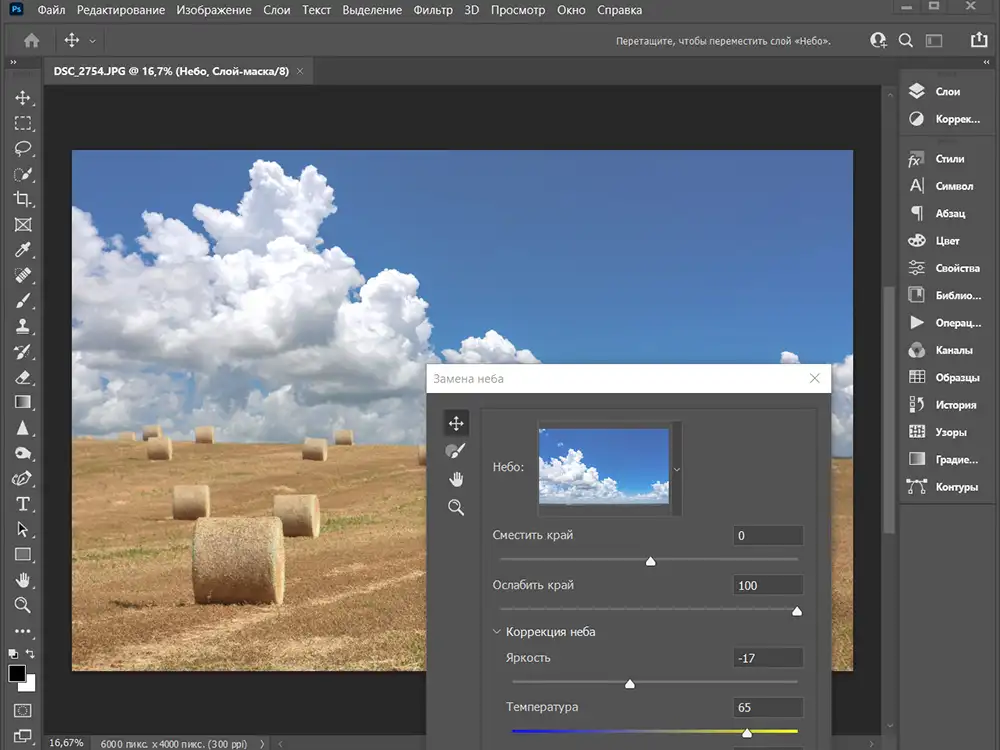Expand the left toolbar with the double arrows
This screenshot has width=1000, height=750.
(x=13, y=62)
